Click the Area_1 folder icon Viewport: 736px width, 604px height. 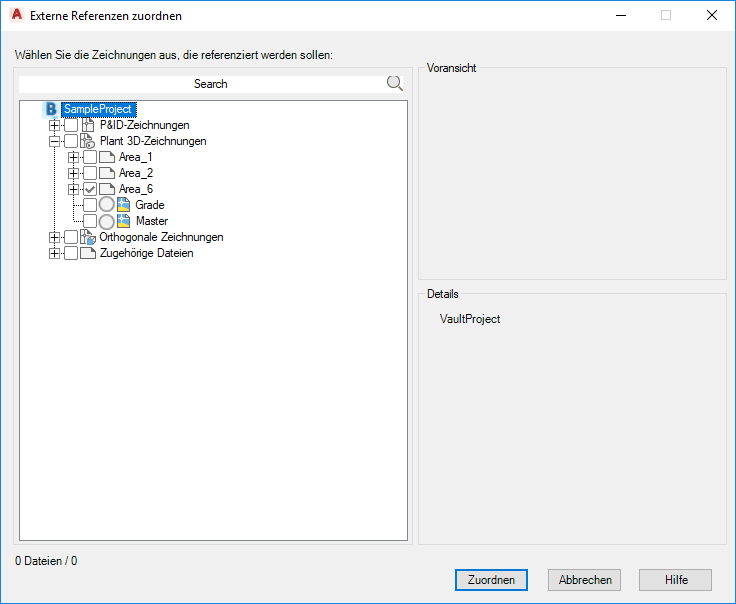(107, 157)
